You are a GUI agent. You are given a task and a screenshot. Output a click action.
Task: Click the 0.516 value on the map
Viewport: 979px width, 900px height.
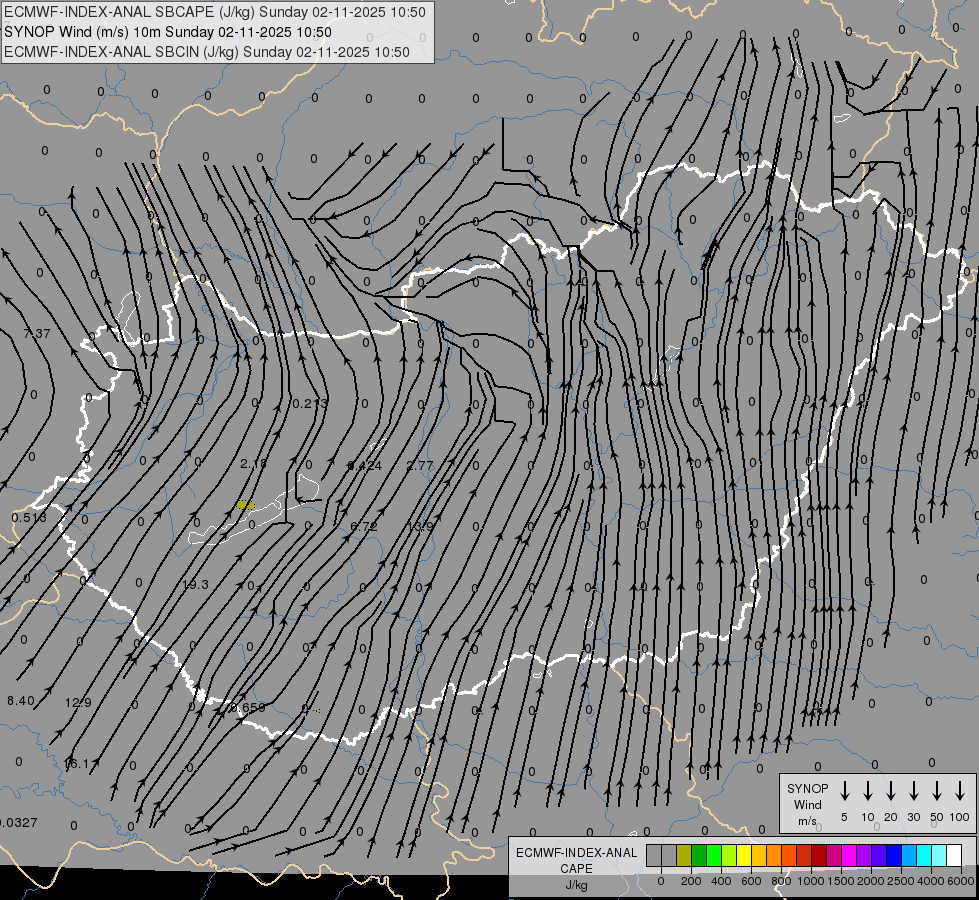(29, 517)
